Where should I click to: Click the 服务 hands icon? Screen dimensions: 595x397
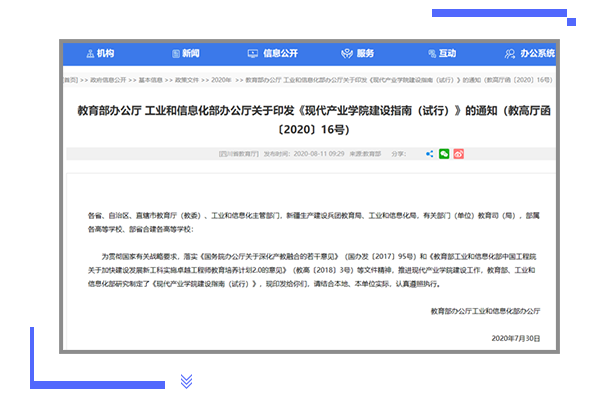(347, 54)
